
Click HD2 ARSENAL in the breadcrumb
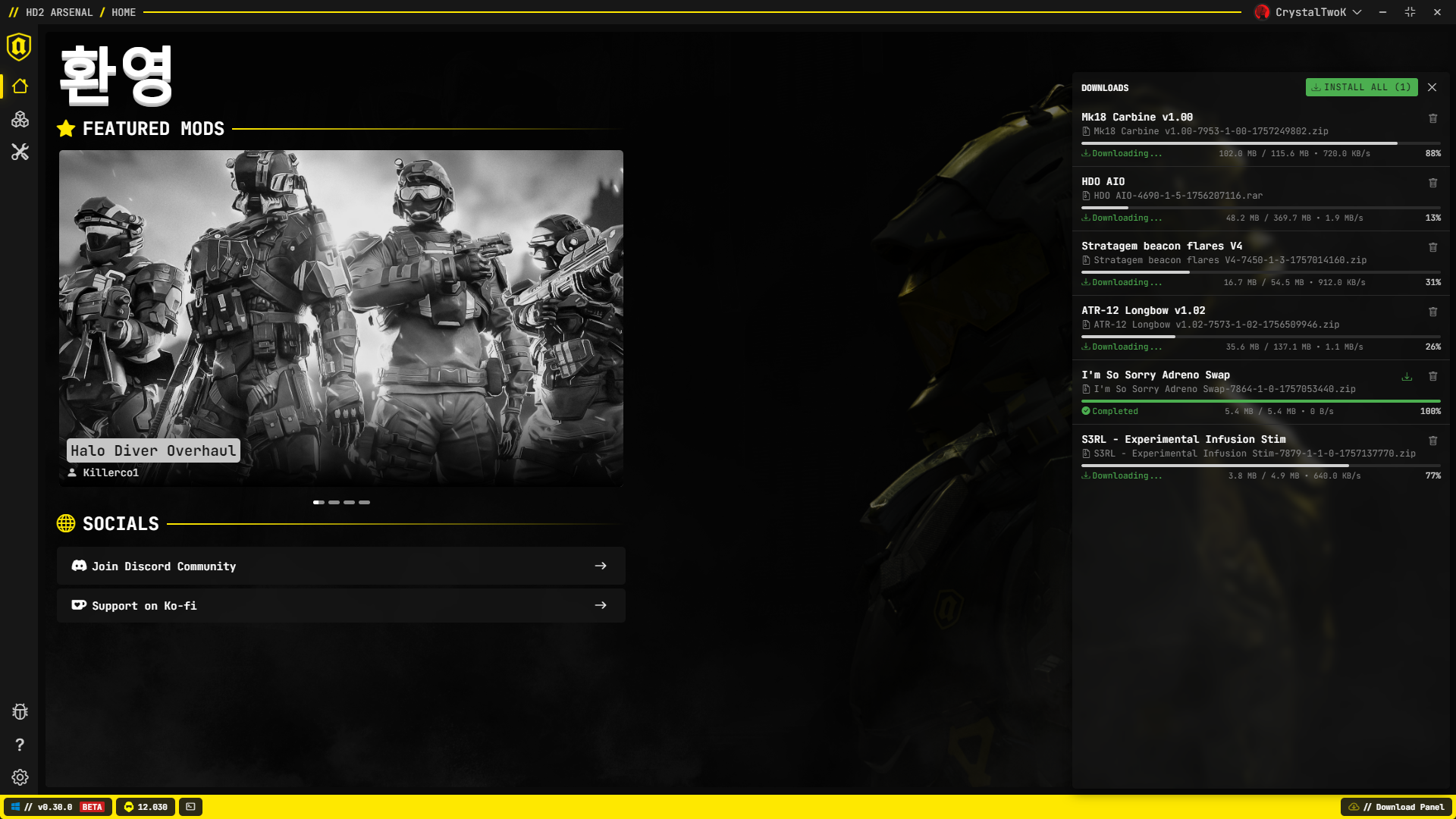(58, 12)
